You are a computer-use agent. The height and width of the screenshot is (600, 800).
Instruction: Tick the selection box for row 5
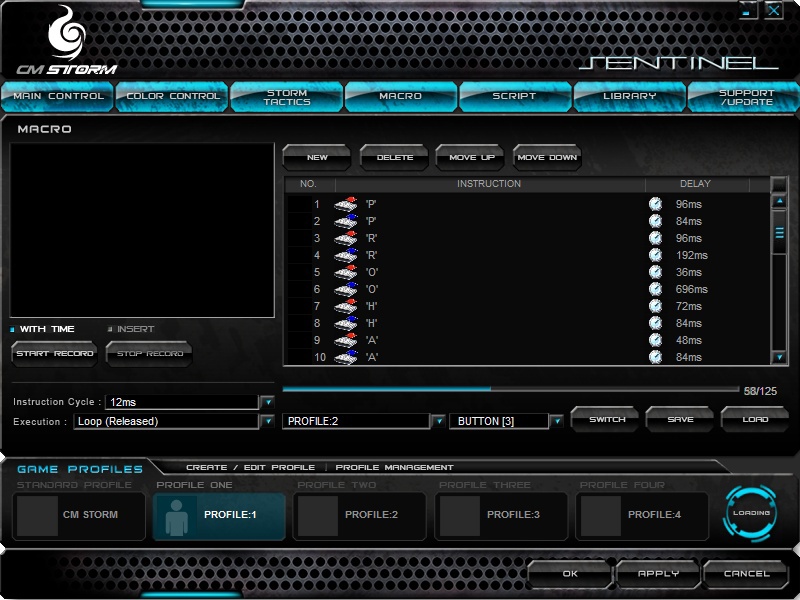tap(299, 272)
